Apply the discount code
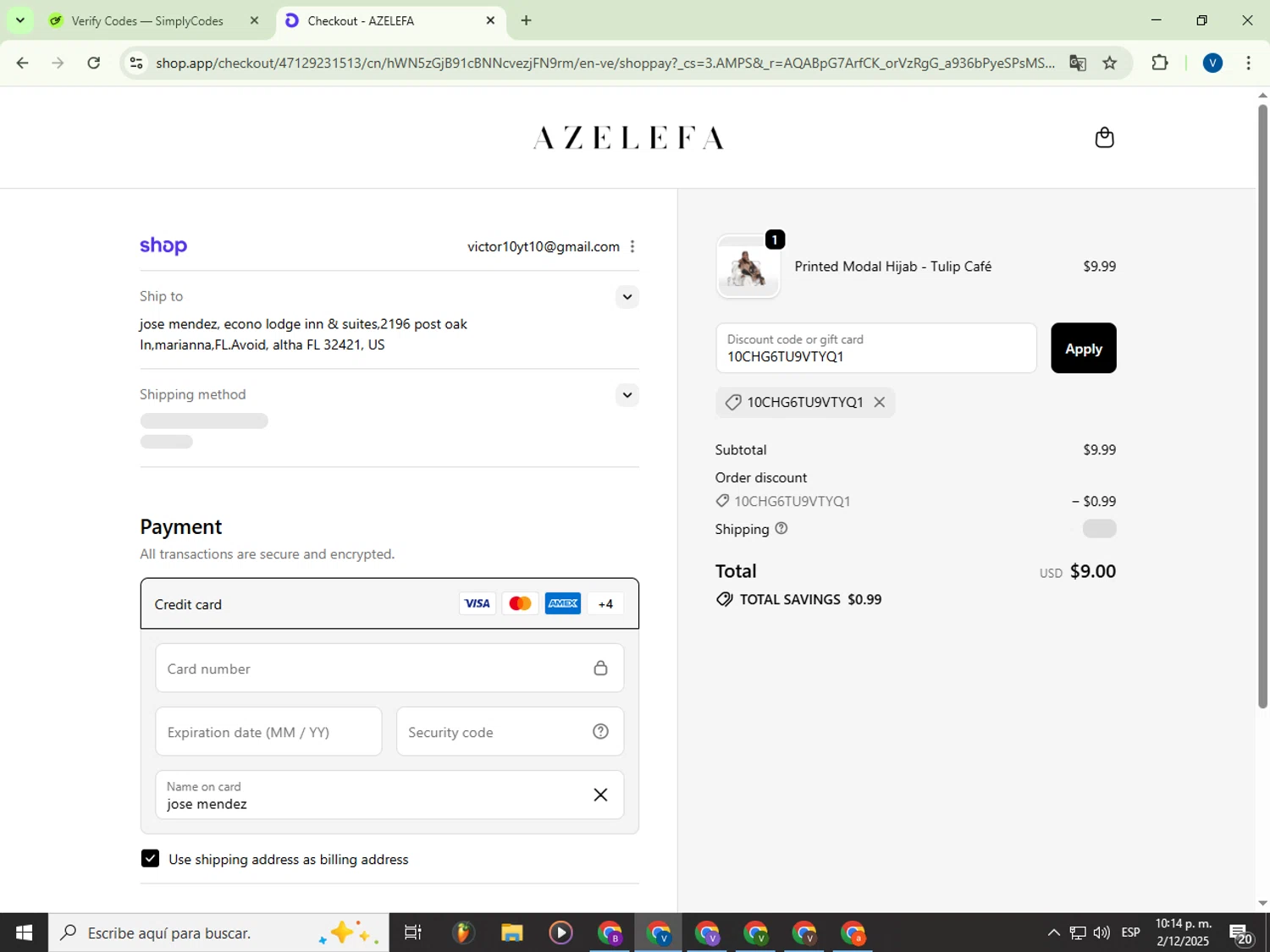The width and height of the screenshot is (1270, 952). 1083,348
